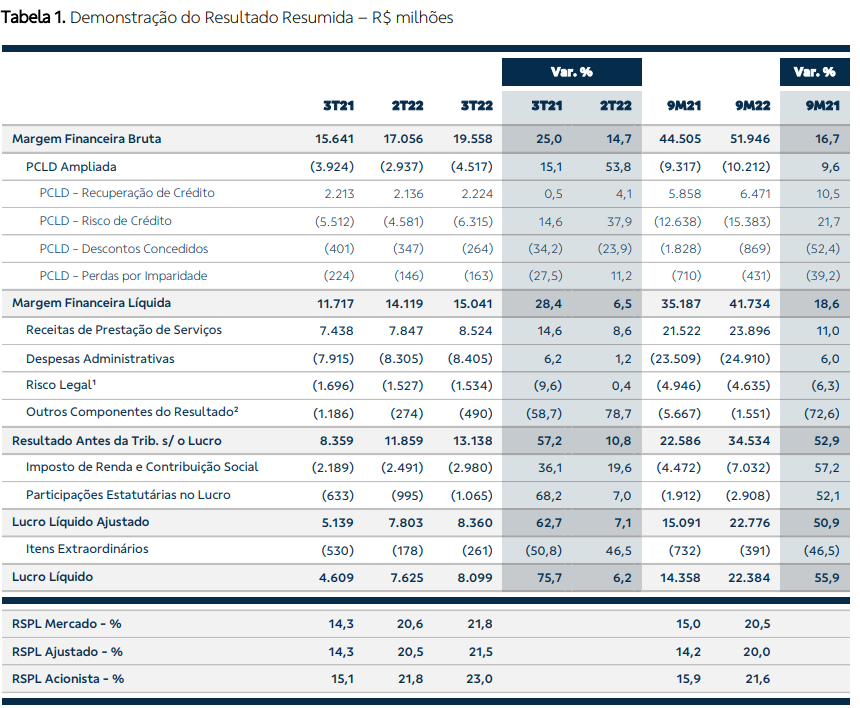The image size is (860, 708).
Task: Click the 3T22 column header
Action: click(476, 105)
